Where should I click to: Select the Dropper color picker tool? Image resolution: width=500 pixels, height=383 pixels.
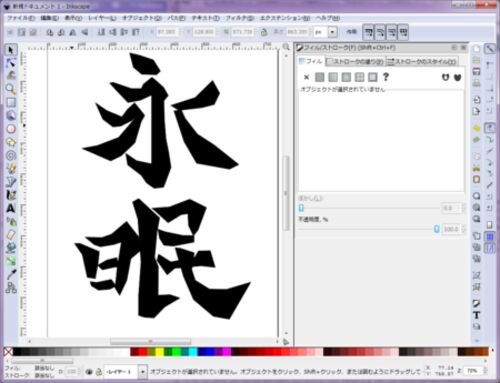[x=11, y=274]
